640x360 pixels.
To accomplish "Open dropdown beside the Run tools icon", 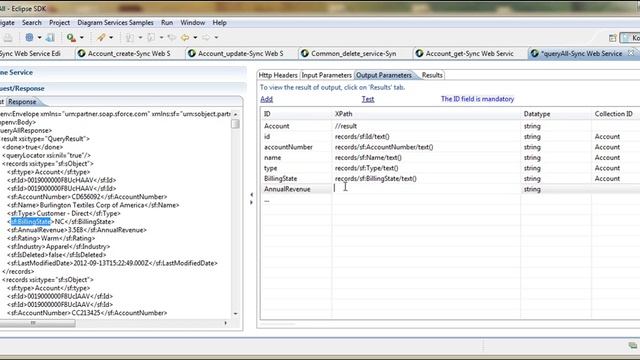I will point(82,38).
